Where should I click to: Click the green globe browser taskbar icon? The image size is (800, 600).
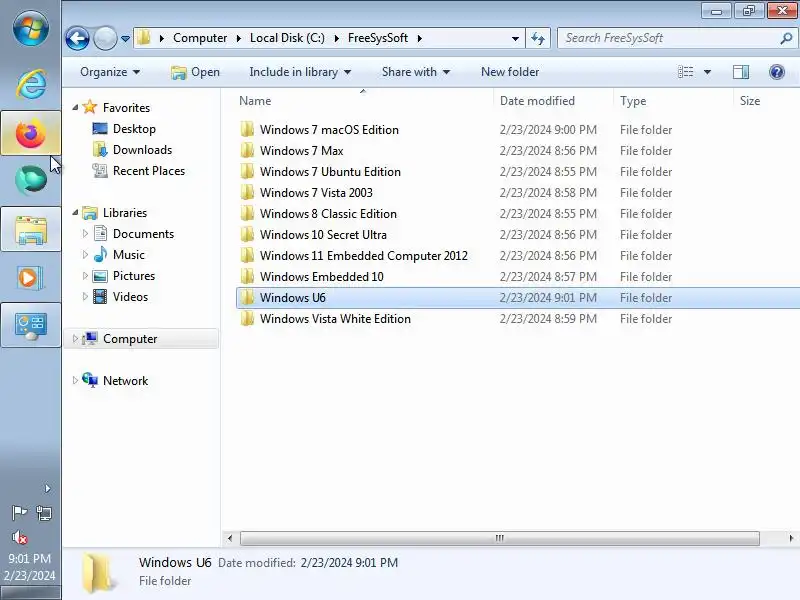coord(31,180)
